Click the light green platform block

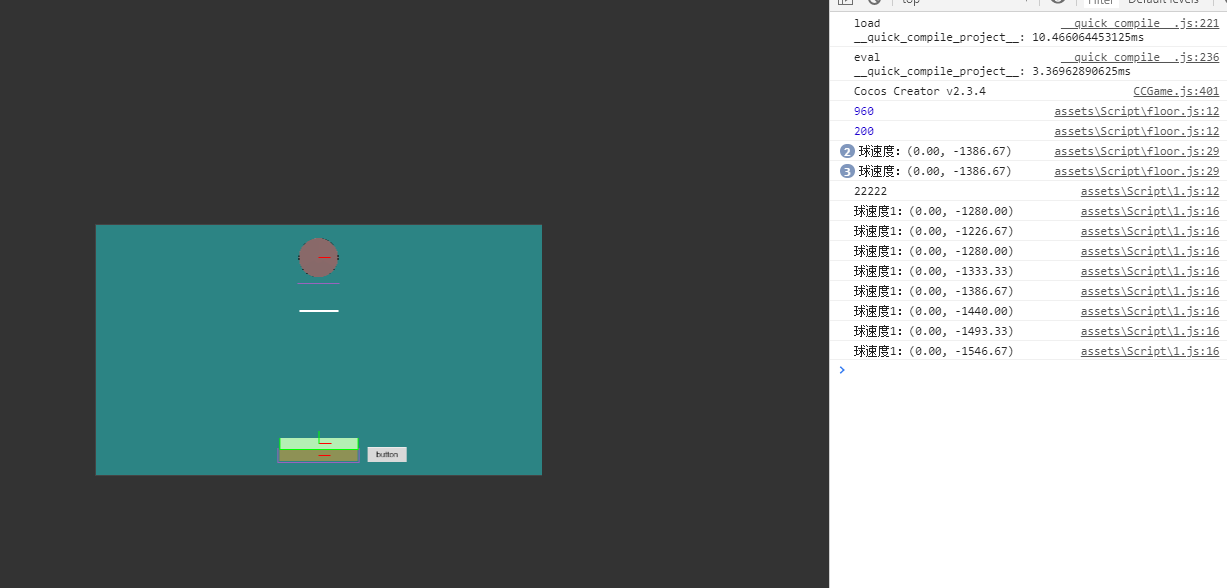point(319,443)
